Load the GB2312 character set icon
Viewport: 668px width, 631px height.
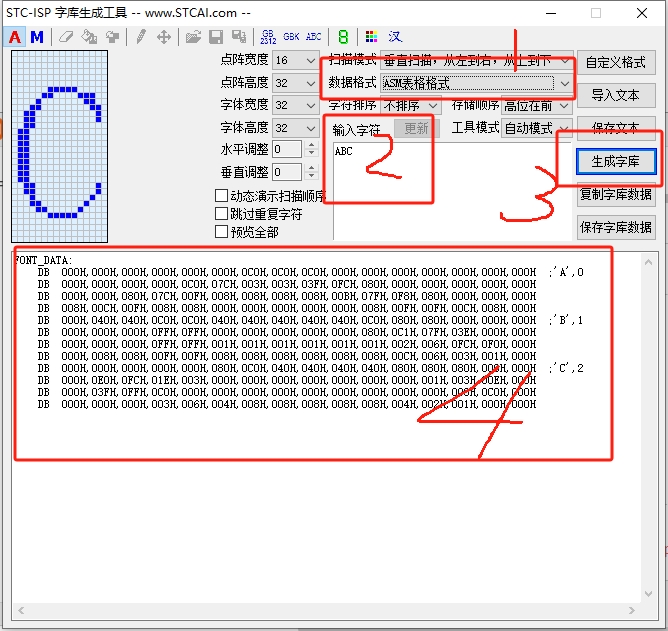pyautogui.click(x=268, y=37)
